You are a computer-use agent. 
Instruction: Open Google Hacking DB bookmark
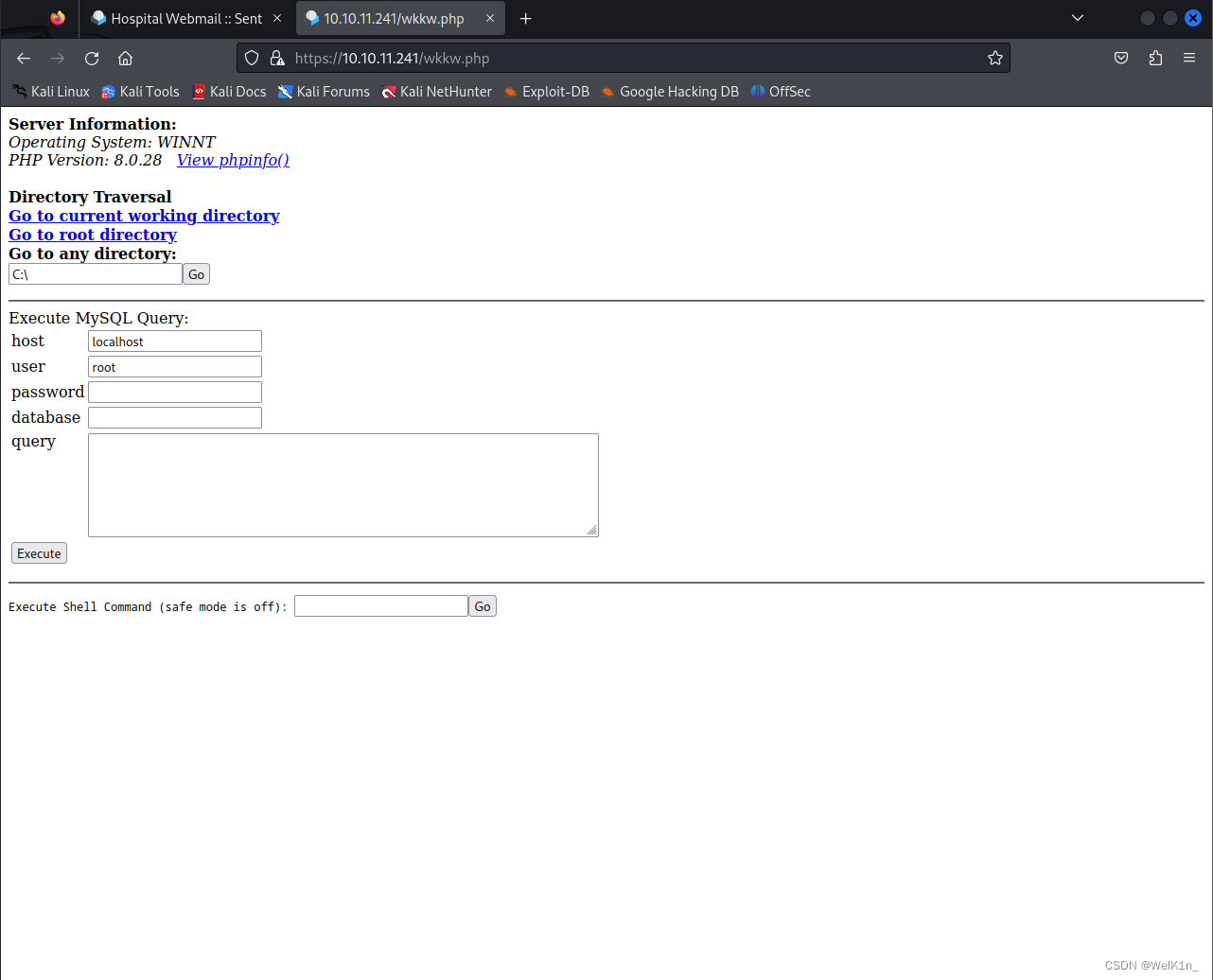[x=669, y=92]
